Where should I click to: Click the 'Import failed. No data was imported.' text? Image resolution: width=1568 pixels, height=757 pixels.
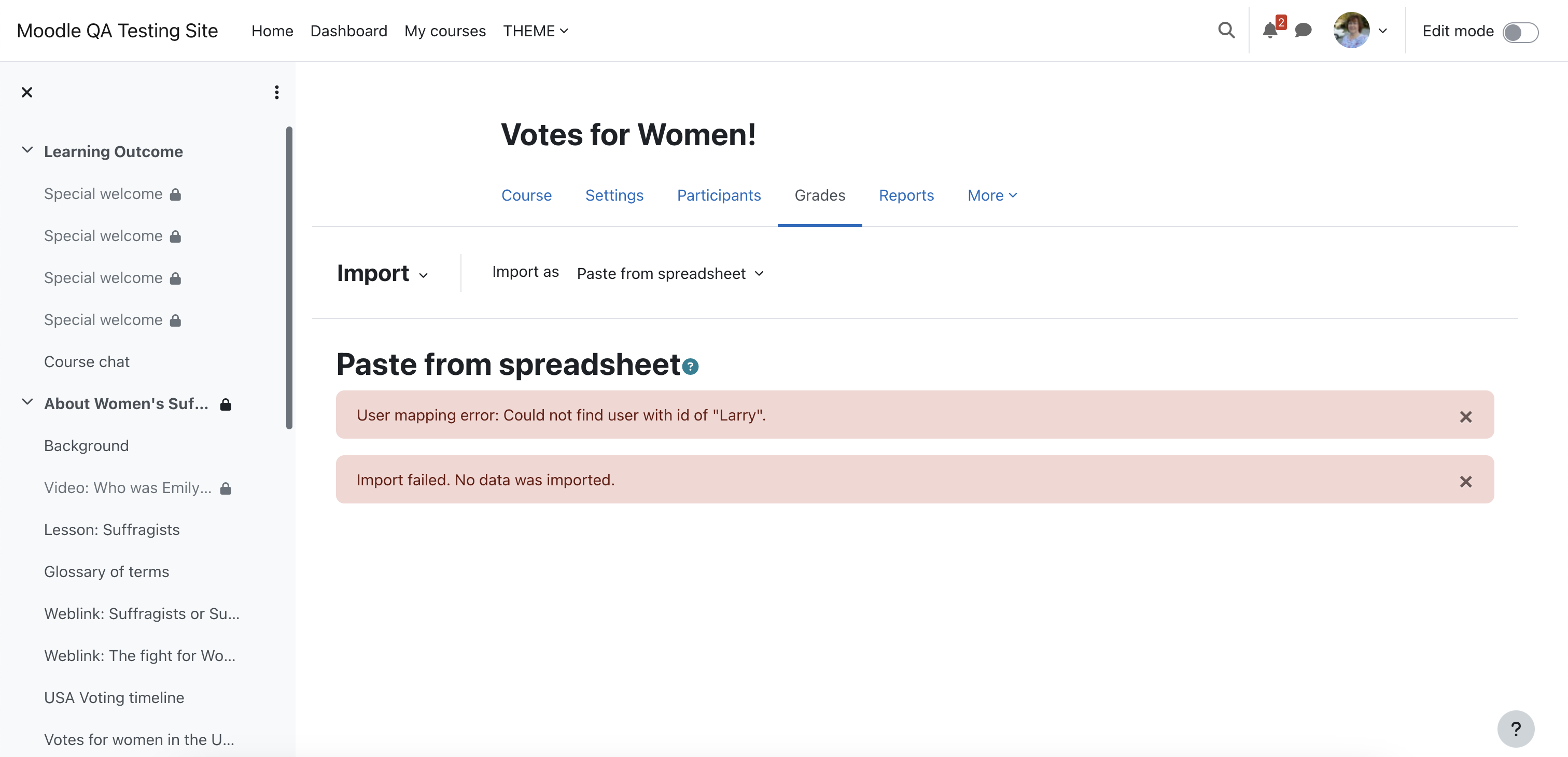tap(485, 480)
